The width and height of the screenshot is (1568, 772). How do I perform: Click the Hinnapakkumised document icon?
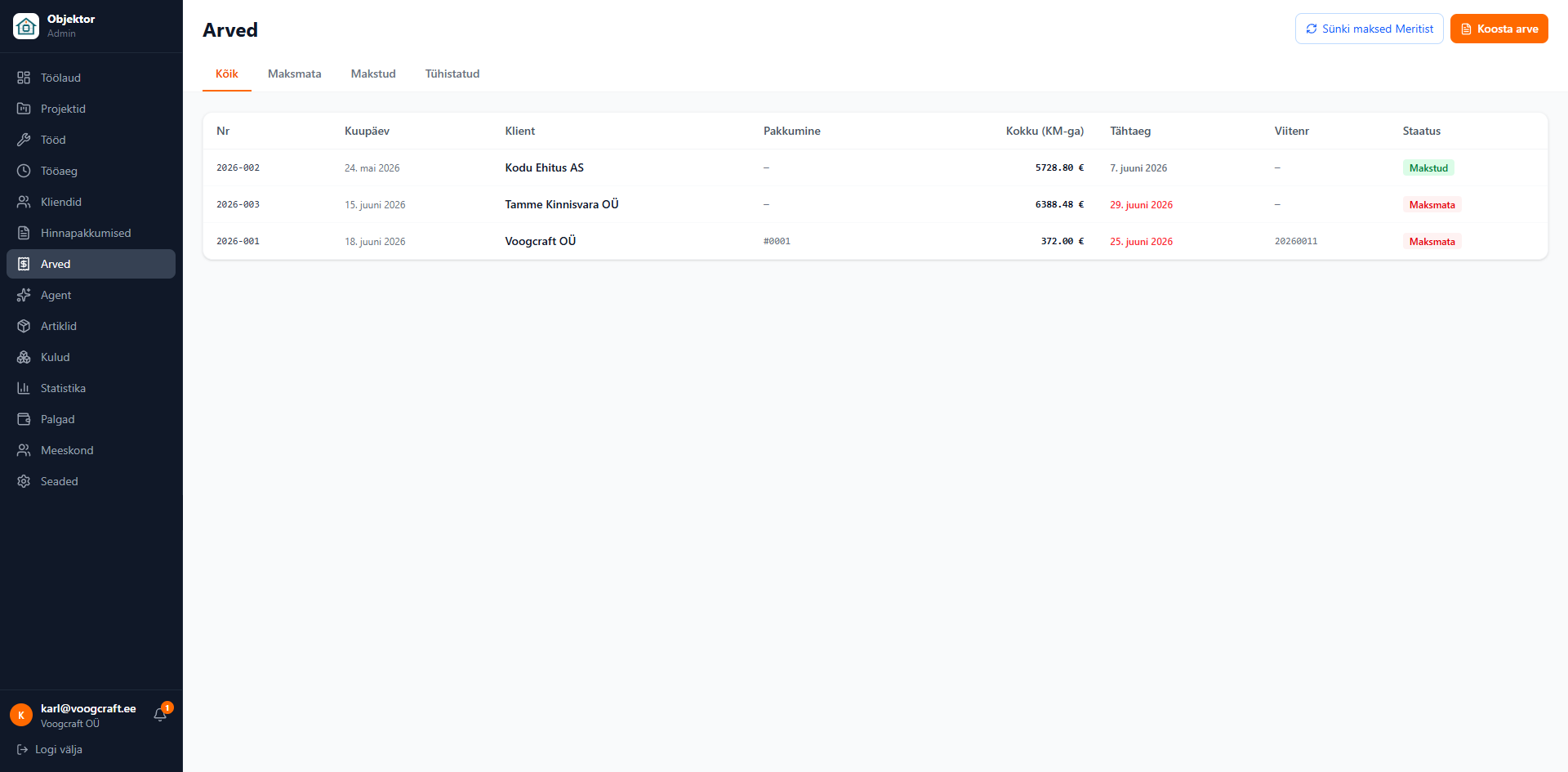pyautogui.click(x=24, y=233)
